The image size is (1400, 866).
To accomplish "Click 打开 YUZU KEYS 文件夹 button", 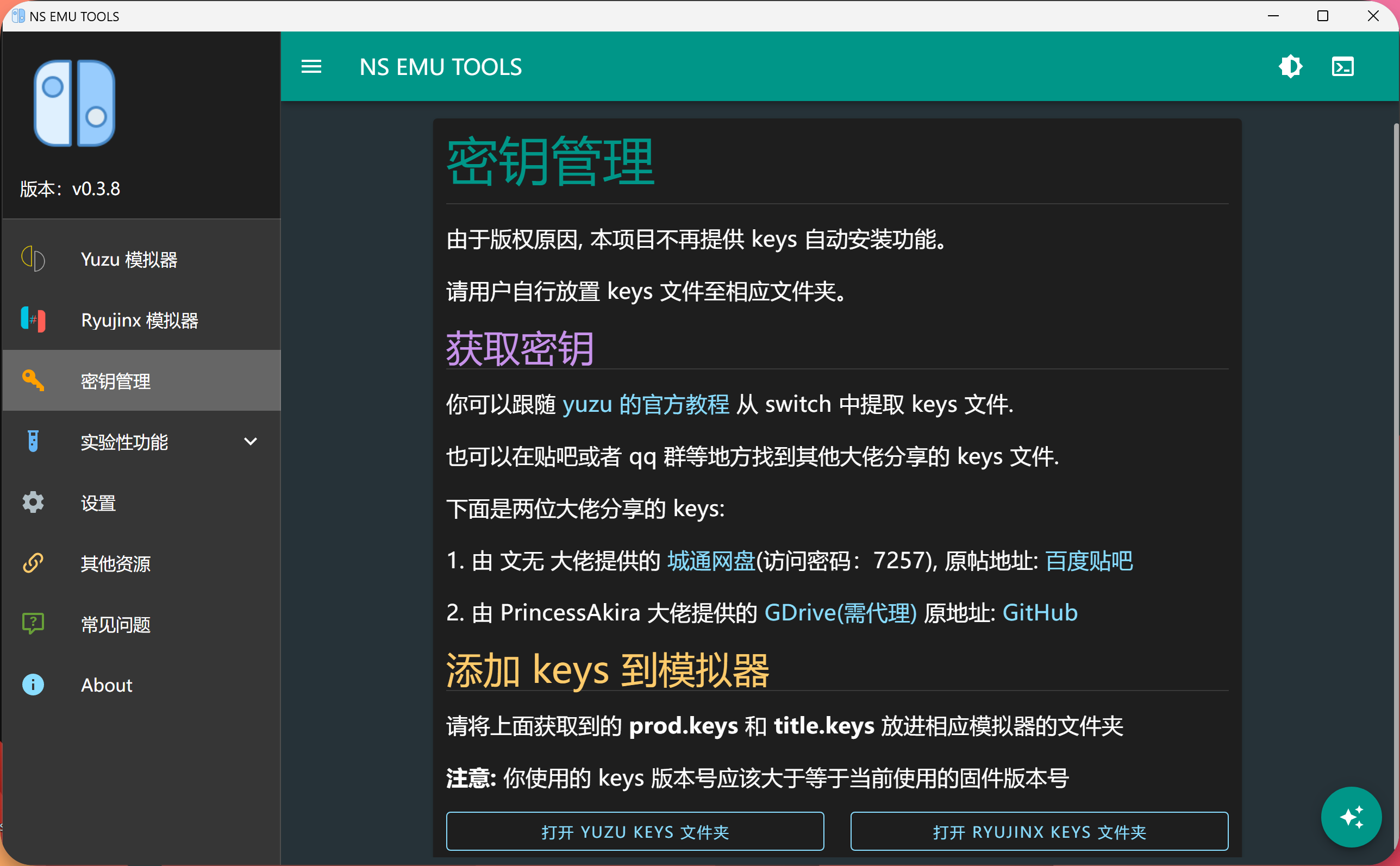I will [635, 832].
